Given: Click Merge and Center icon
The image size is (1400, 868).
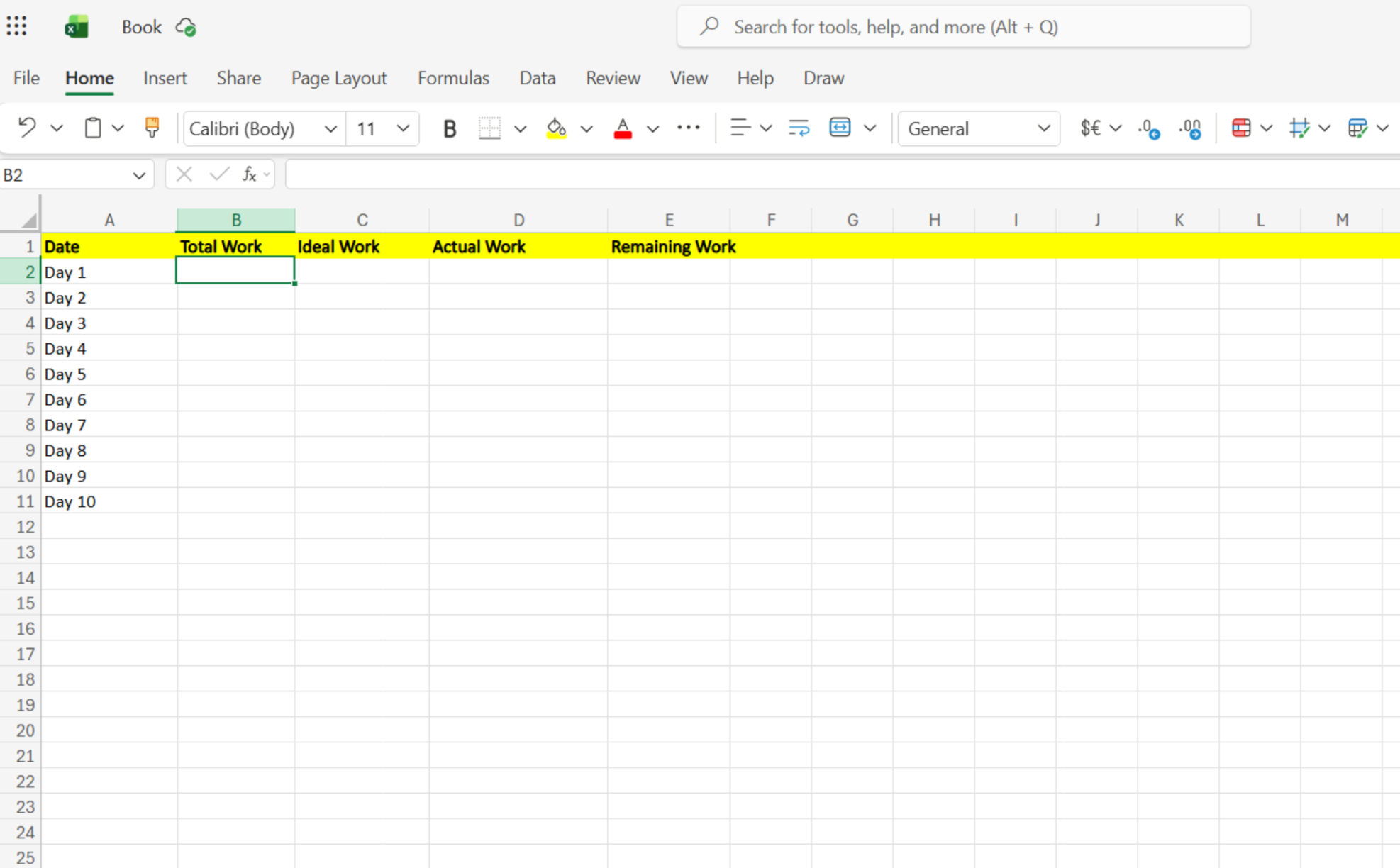Looking at the screenshot, I should click(x=840, y=128).
